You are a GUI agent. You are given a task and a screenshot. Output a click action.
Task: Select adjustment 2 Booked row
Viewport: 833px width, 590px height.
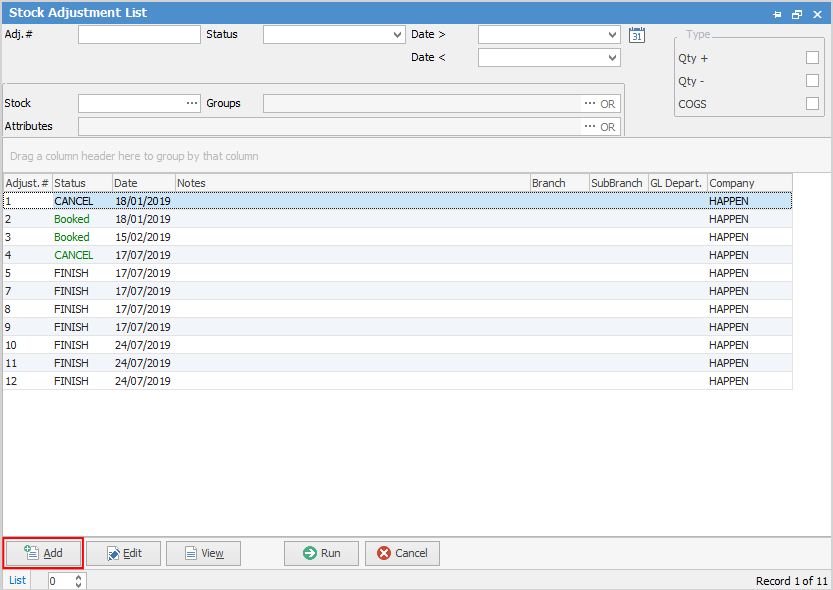click(x=398, y=219)
